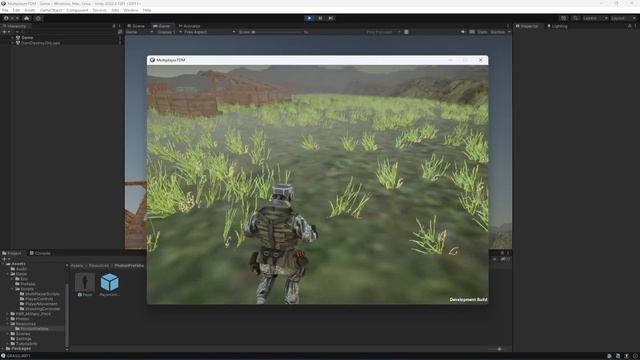640x360 pixels.
Task: Click the cloud services icon
Action: click(x=27, y=18)
